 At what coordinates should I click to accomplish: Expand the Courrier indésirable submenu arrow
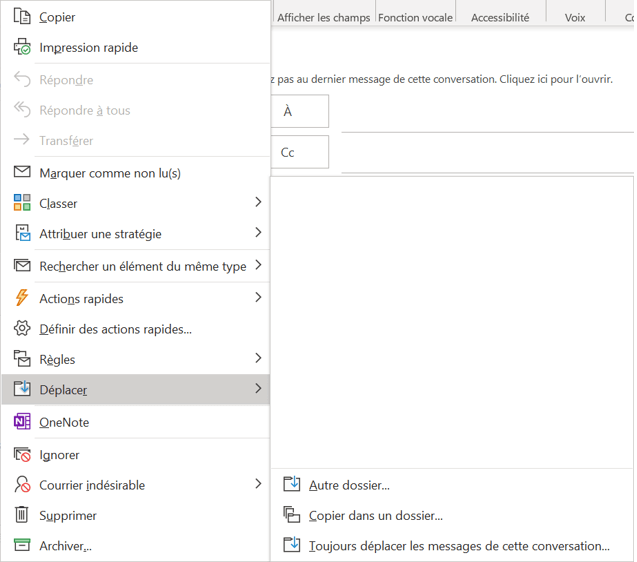point(258,484)
